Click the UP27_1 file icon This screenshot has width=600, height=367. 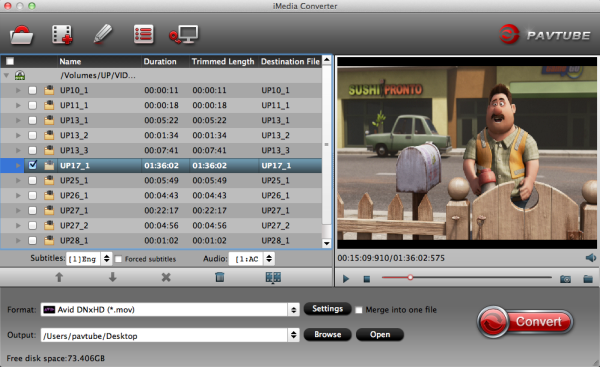(49, 210)
